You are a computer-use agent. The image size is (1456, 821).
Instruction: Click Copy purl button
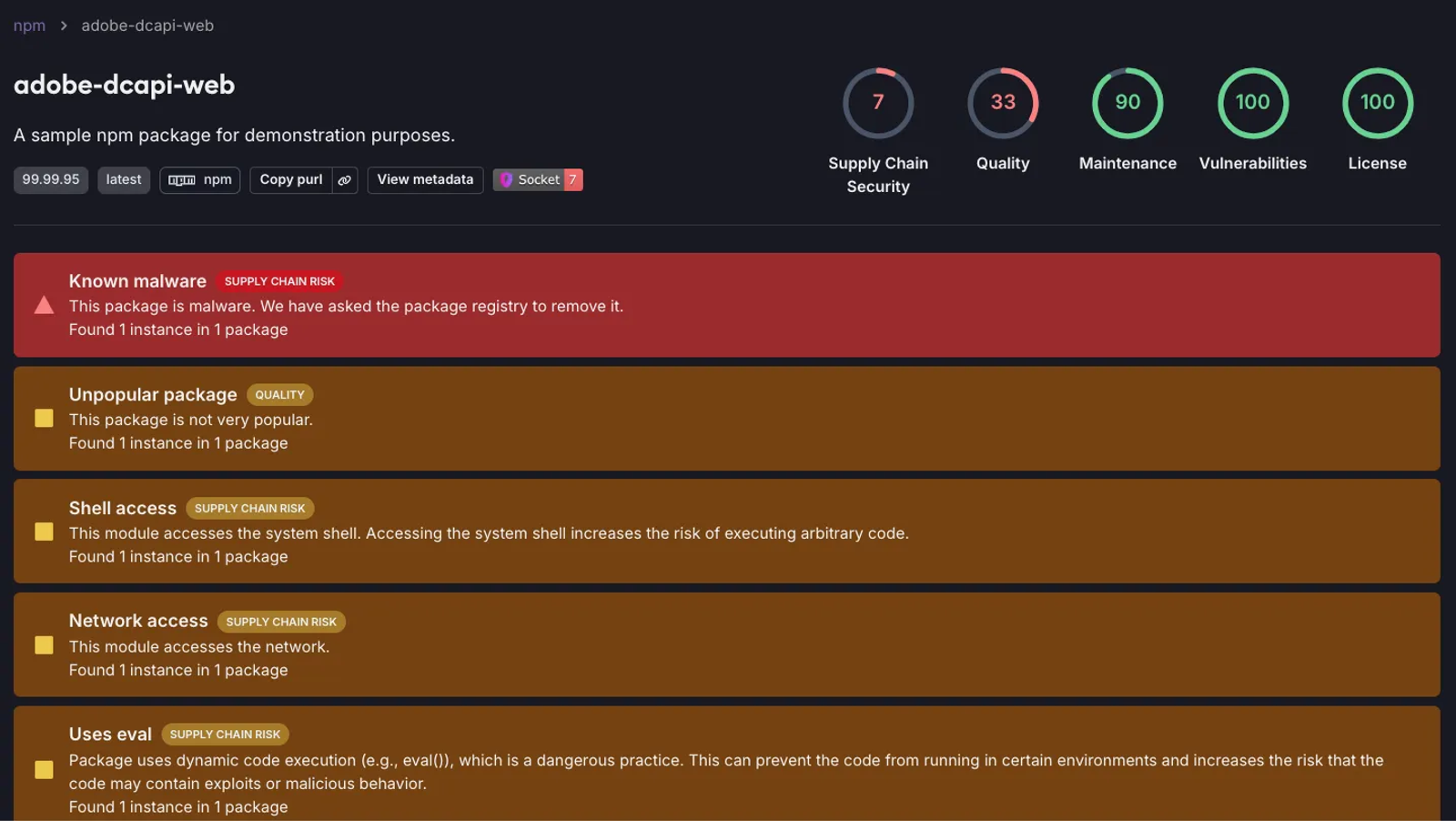[291, 179]
